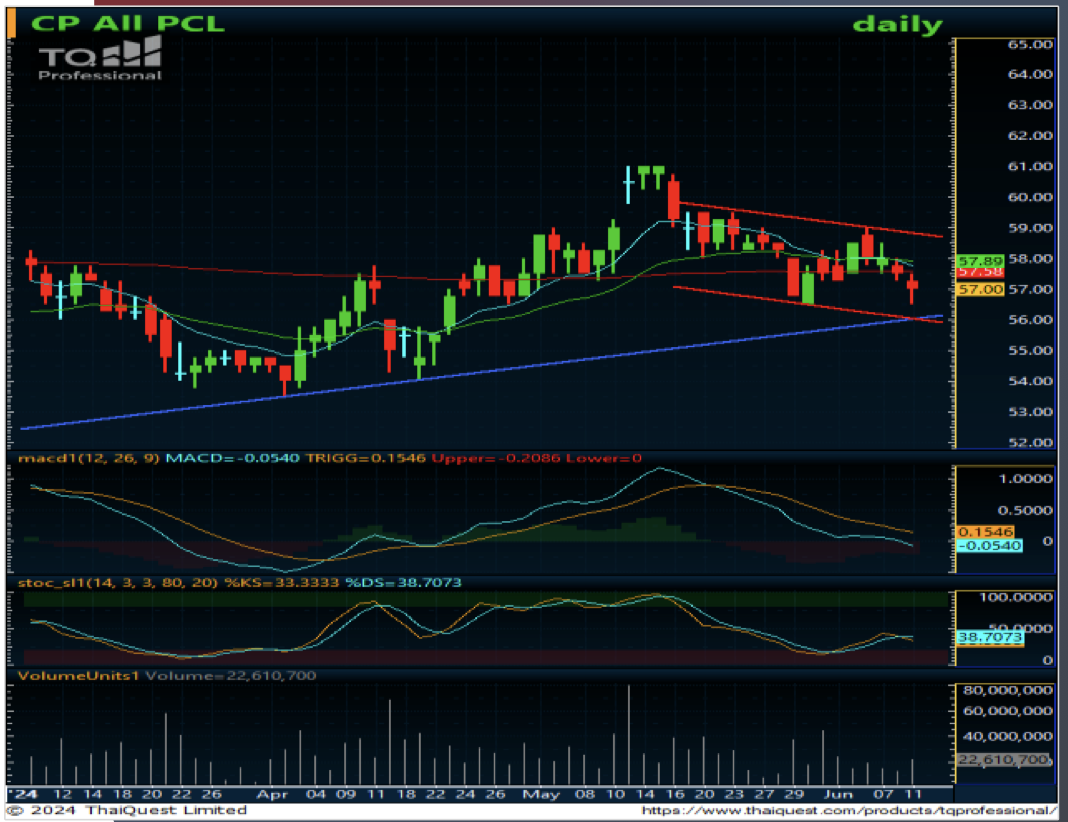Viewport: 1068px width, 822px height.
Task: Click the %DS=38.7073 stochastic readout in header
Action: 403,582
